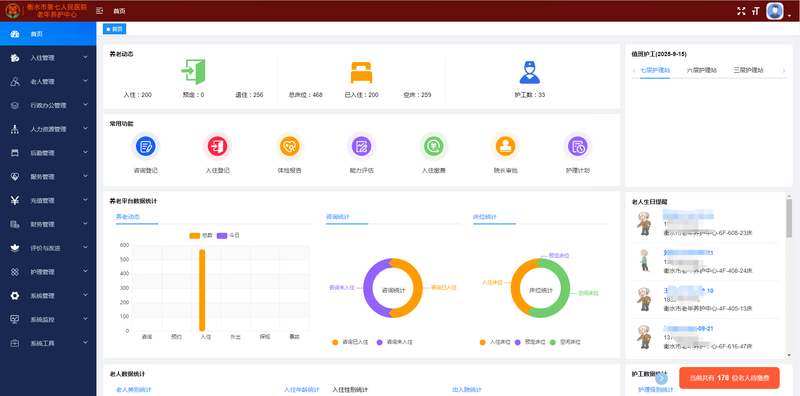Expand the 人力资源管理 menu chevron
The height and width of the screenshot is (396, 800).
pyautogui.click(x=85, y=129)
